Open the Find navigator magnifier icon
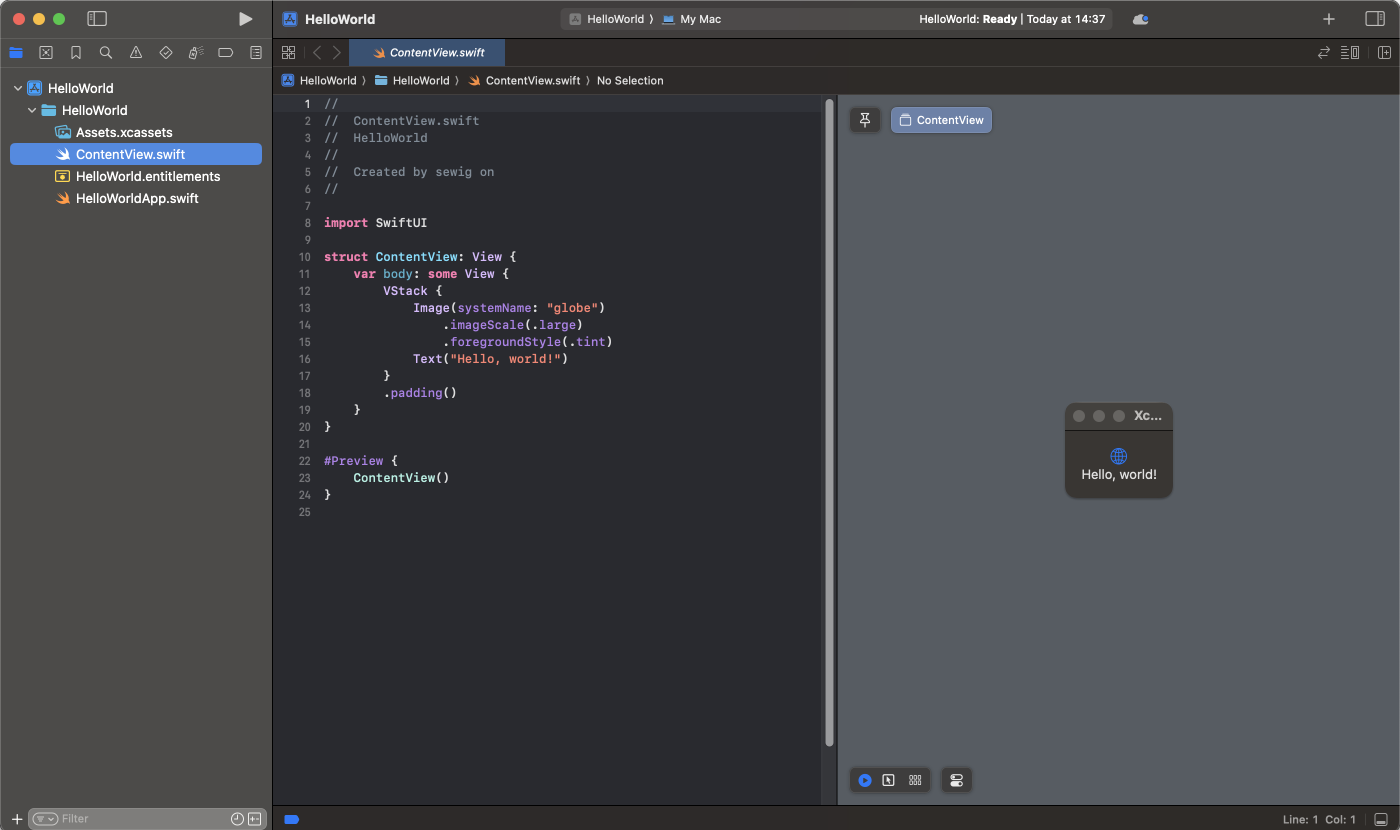This screenshot has width=1400, height=830. [x=106, y=53]
